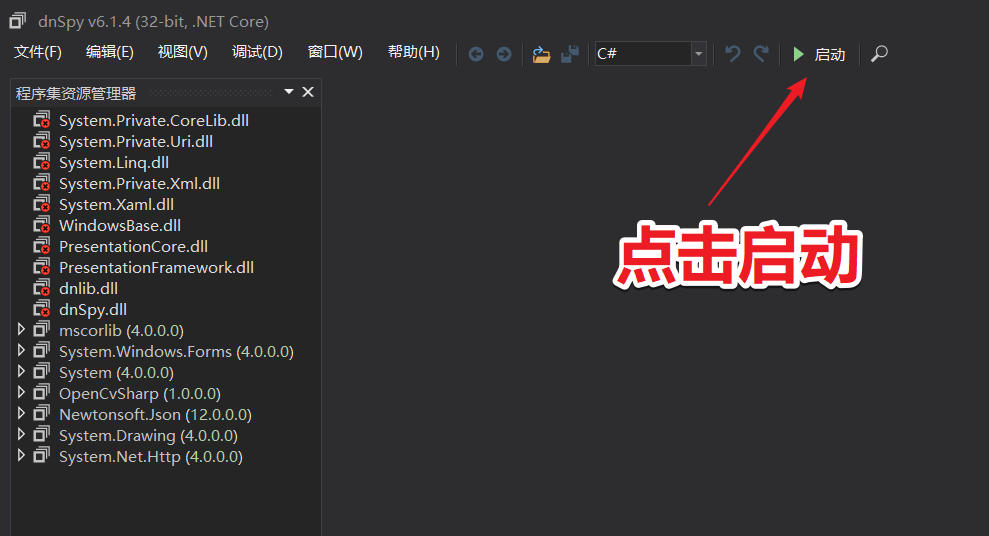This screenshot has width=989, height=536.
Task: Click the dnSpy app icon in title bar
Action: pyautogui.click(x=18, y=21)
